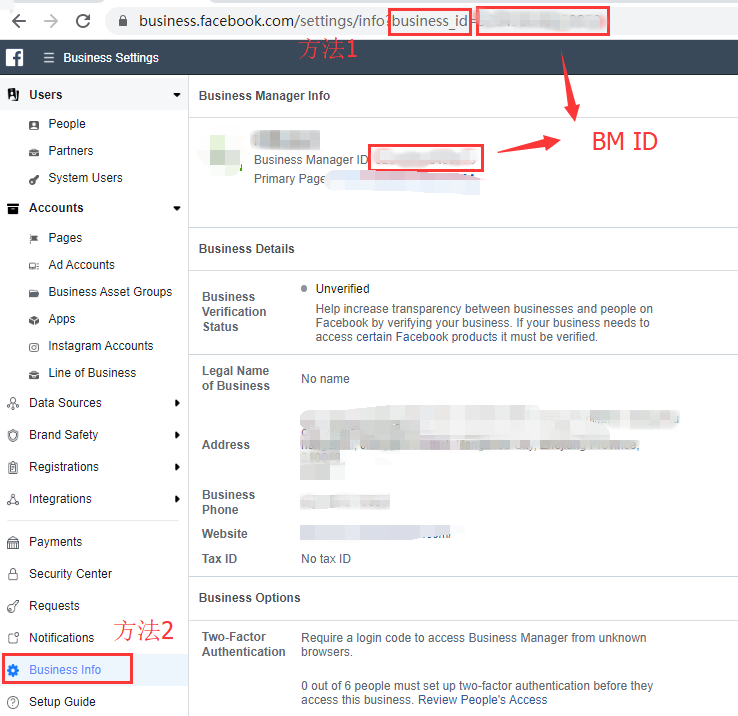
Task: Click the Ad Accounts icon
Action: [x=34, y=266]
